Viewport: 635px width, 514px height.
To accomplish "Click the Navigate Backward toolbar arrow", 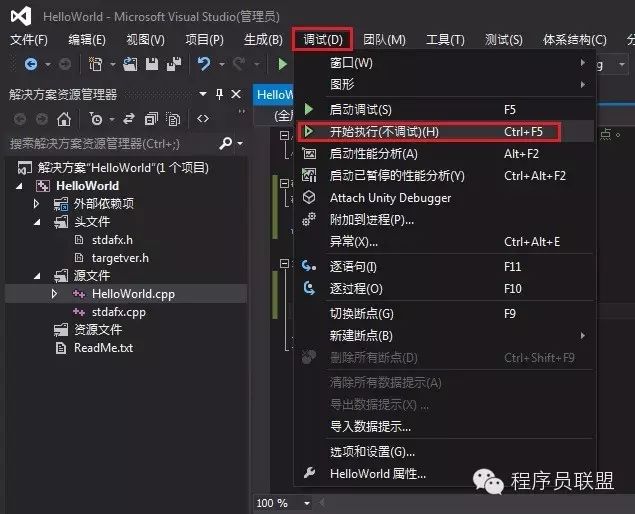I will [x=31, y=64].
